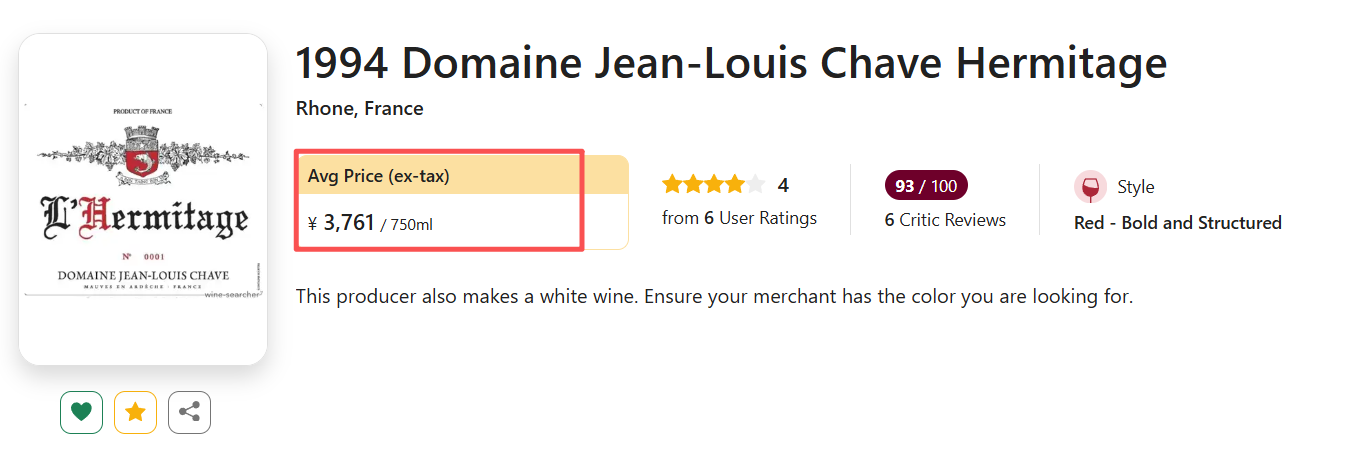1349x454 pixels.
Task: Click the 'Red - Bold and Structured' style text
Action: point(1177,223)
